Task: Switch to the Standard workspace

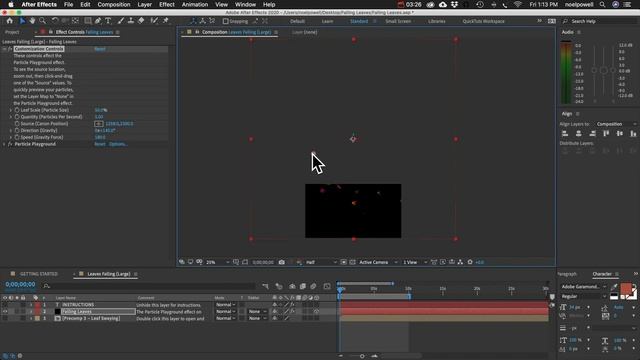Action: point(359,21)
